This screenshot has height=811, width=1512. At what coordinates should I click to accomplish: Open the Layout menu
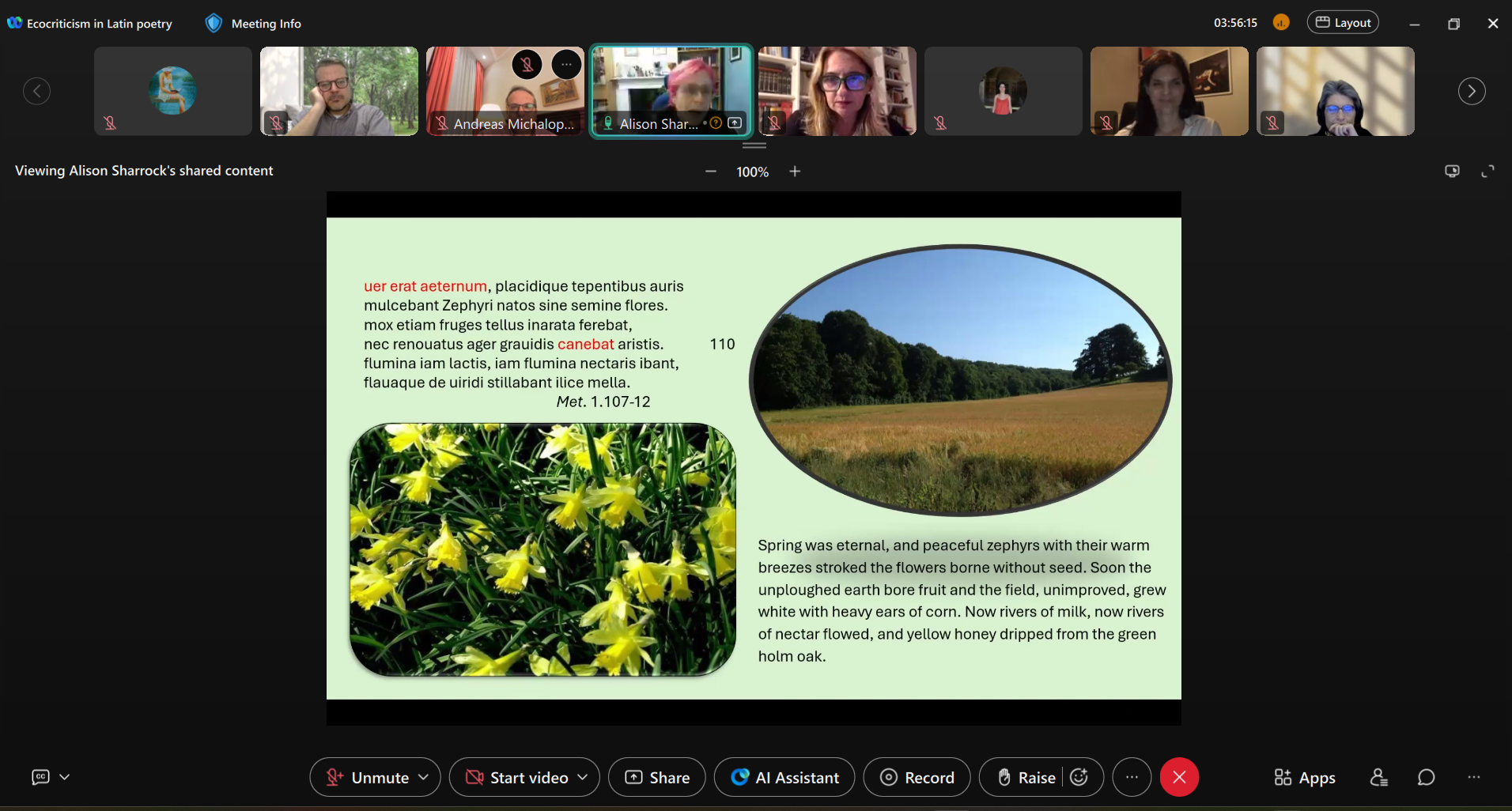[1343, 23]
